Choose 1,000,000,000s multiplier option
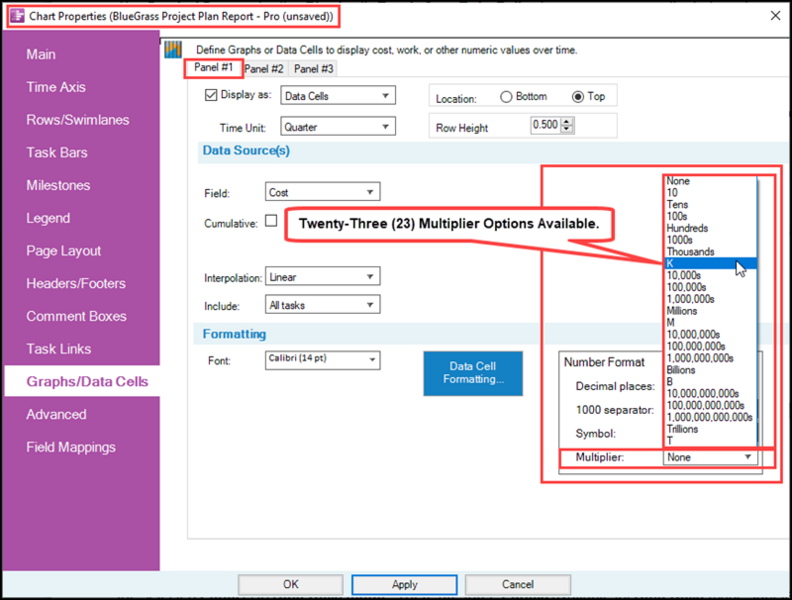Viewport: 792px width, 600px height. click(x=710, y=358)
